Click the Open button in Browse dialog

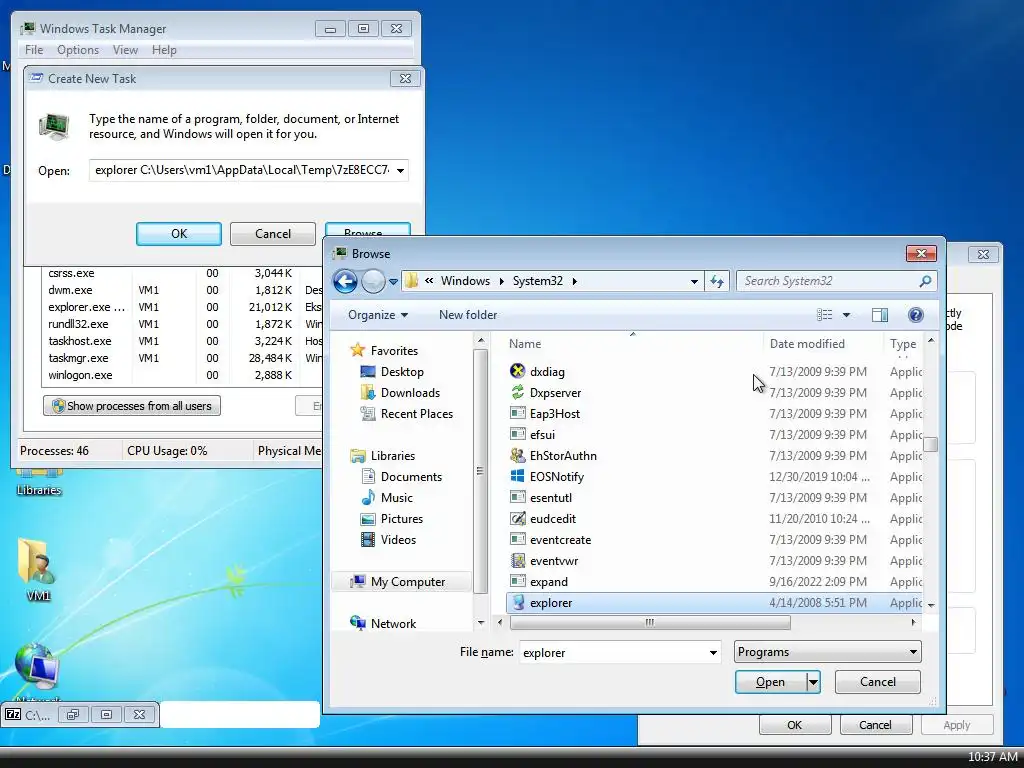[771, 682]
